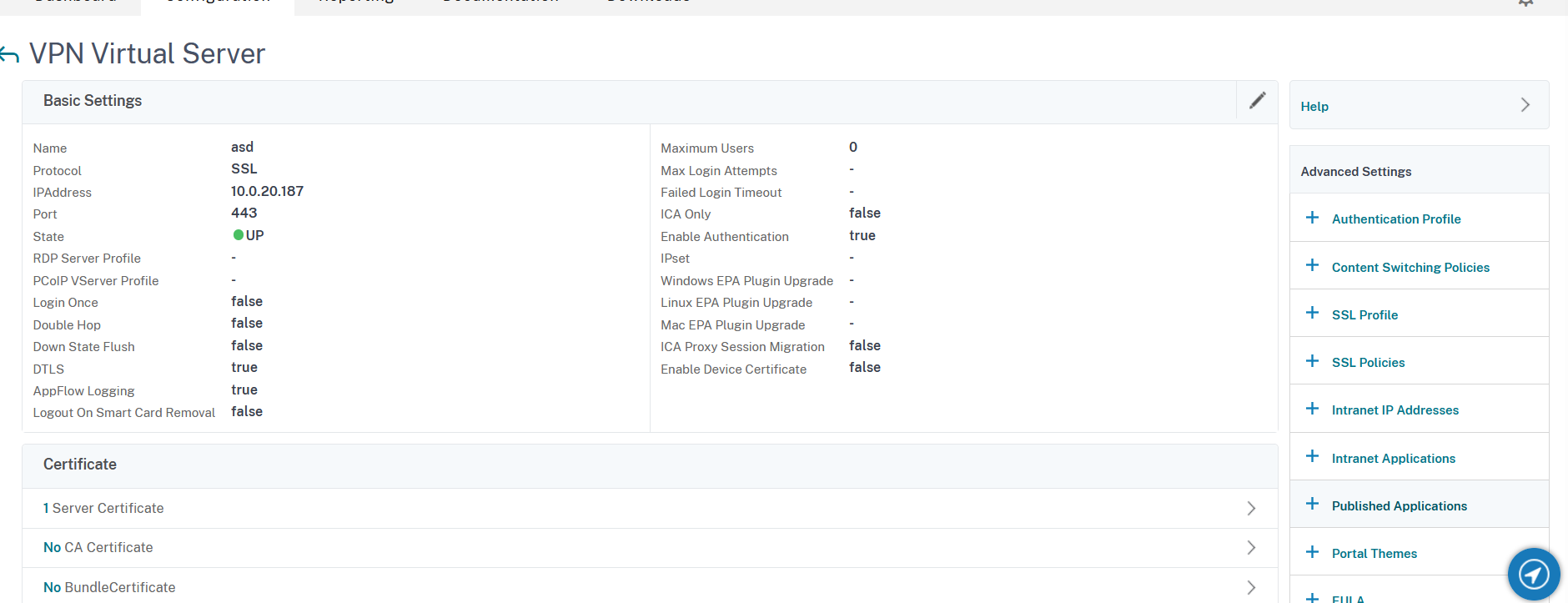Click the plus icon beside Intranet IP Addresses
Viewport: 1568px width, 603px height.
(1312, 409)
